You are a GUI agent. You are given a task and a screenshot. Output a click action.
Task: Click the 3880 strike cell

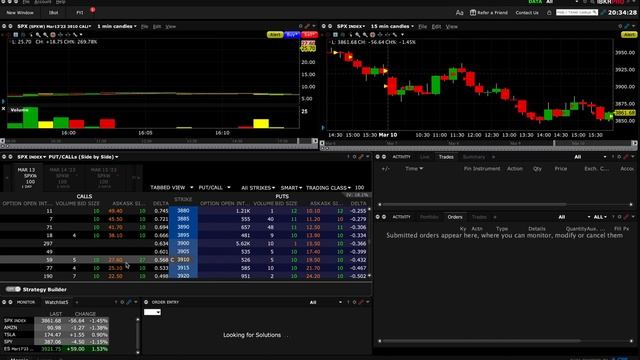[183, 211]
